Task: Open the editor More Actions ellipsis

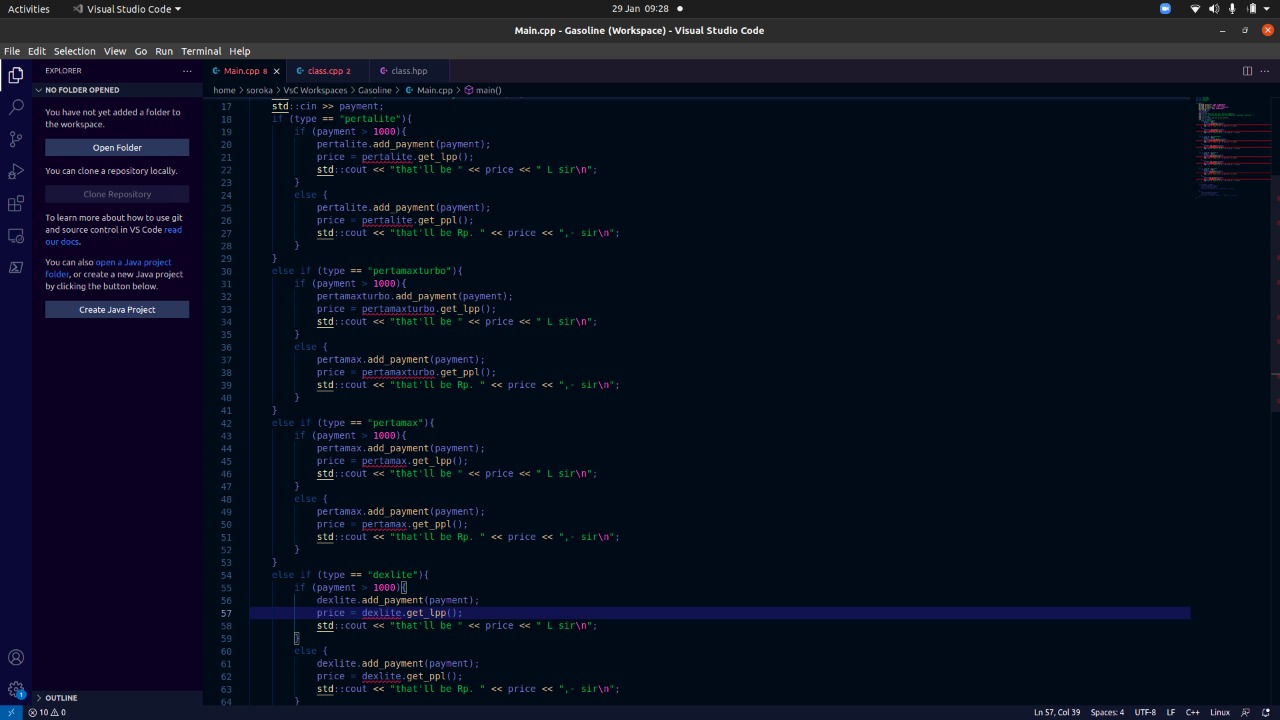Action: [1265, 71]
